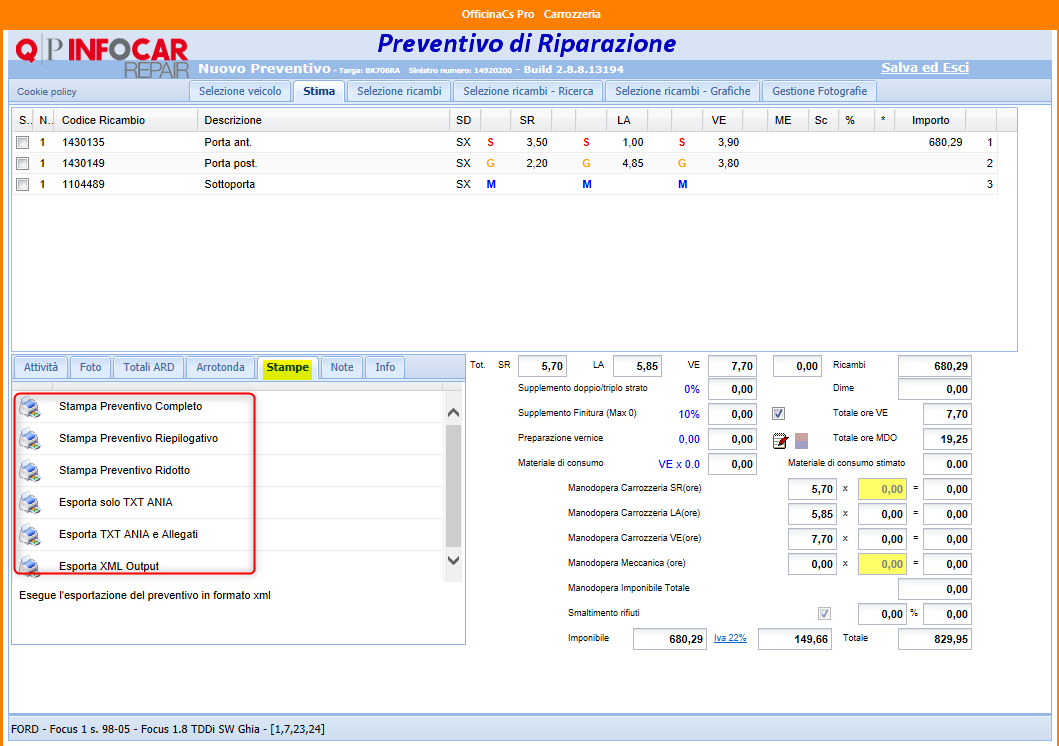Click the Smaltimento rifiuti percentage field

coord(882,614)
